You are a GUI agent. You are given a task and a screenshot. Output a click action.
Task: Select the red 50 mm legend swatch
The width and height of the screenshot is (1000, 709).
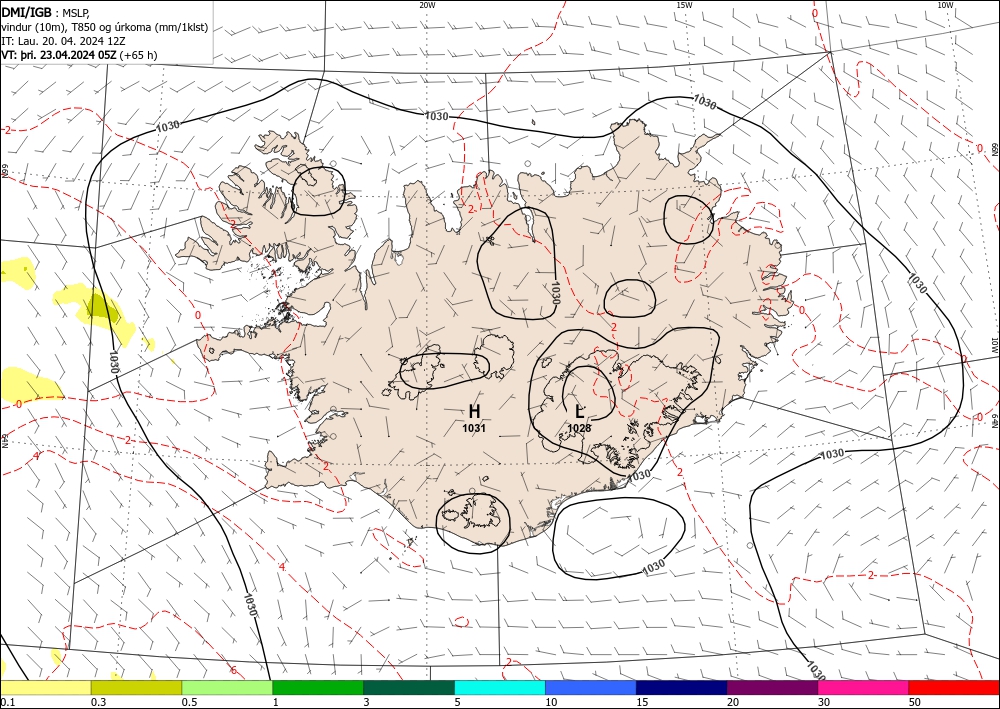[954, 687]
